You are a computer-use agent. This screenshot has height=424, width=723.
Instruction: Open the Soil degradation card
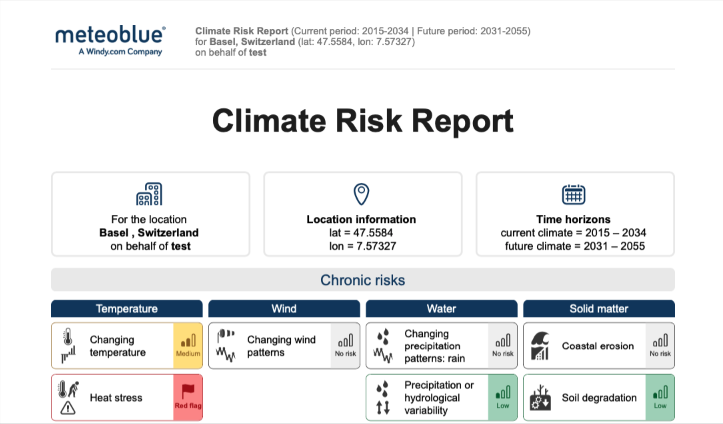(x=599, y=397)
